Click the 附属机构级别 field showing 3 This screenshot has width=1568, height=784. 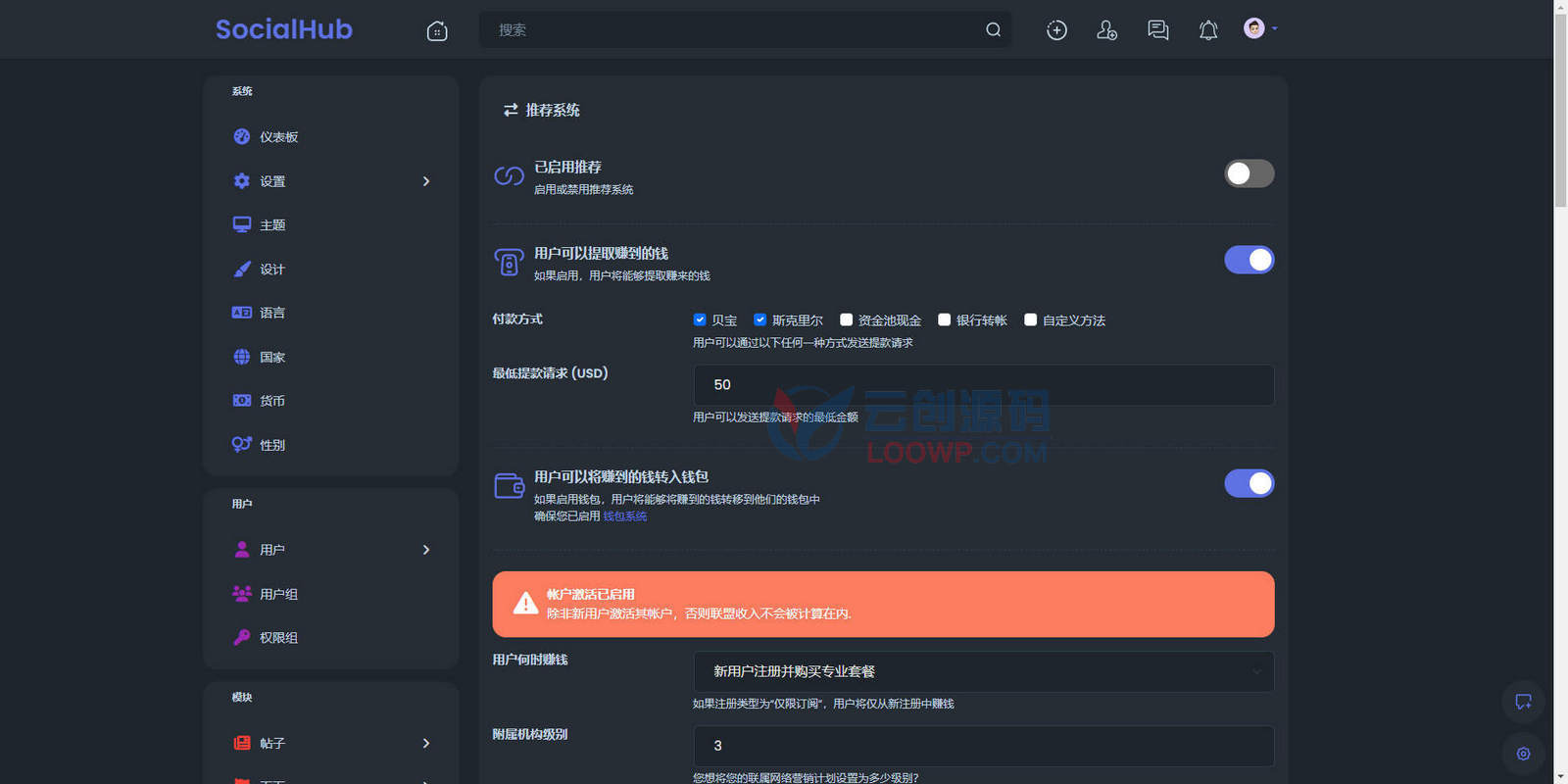(x=984, y=746)
